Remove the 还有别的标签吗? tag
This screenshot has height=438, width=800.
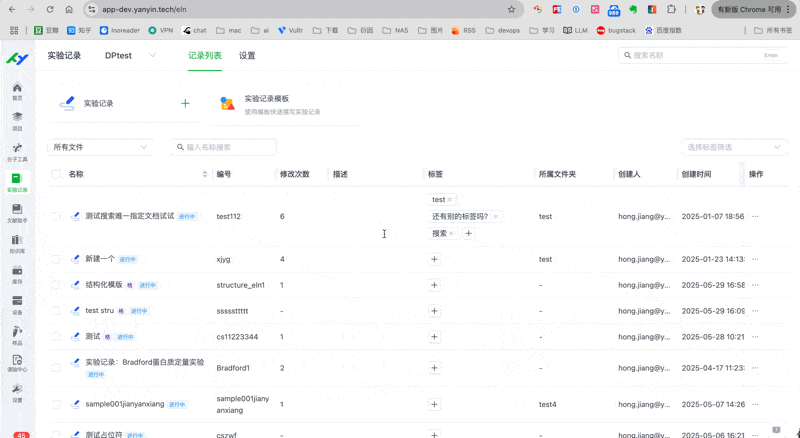tap(495, 216)
